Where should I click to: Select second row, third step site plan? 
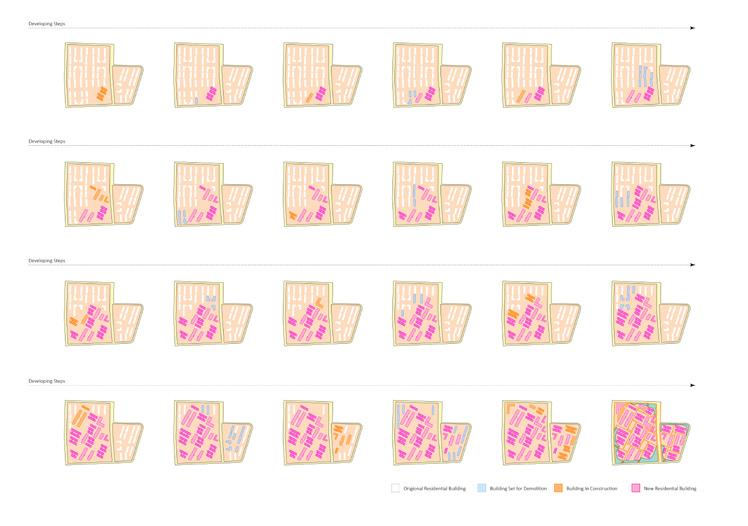(322, 194)
